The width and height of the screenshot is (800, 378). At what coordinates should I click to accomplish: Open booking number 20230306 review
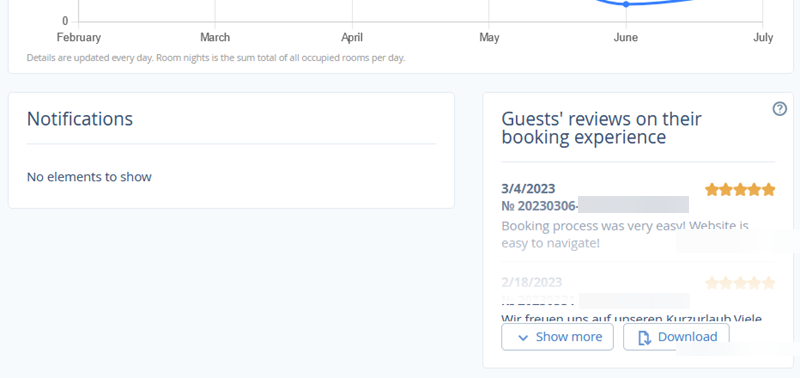tap(595, 206)
